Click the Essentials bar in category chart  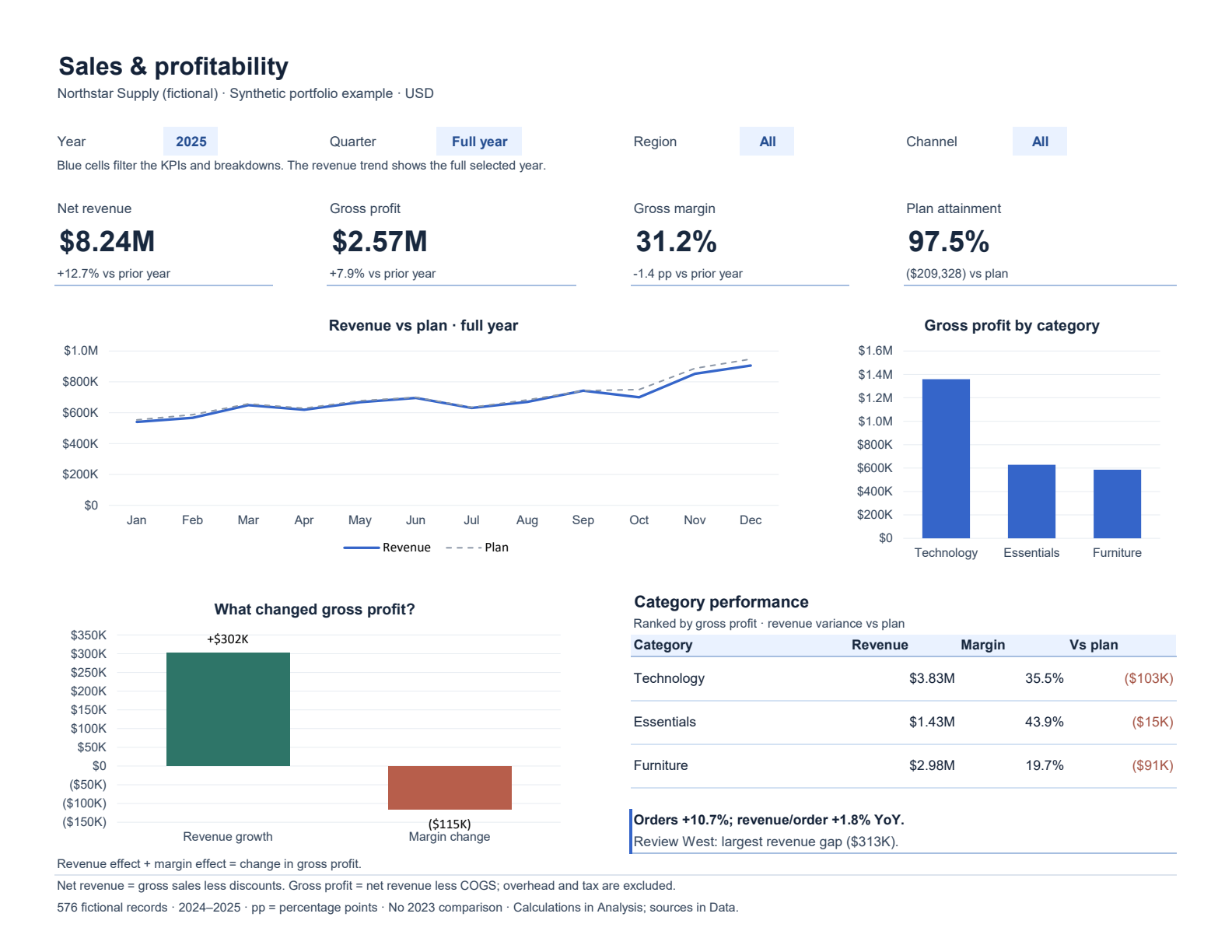(1031, 501)
